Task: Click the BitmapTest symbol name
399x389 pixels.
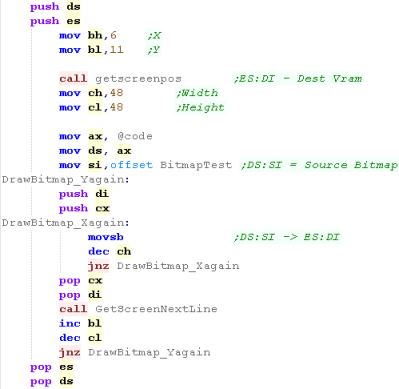Action: click(x=196, y=165)
